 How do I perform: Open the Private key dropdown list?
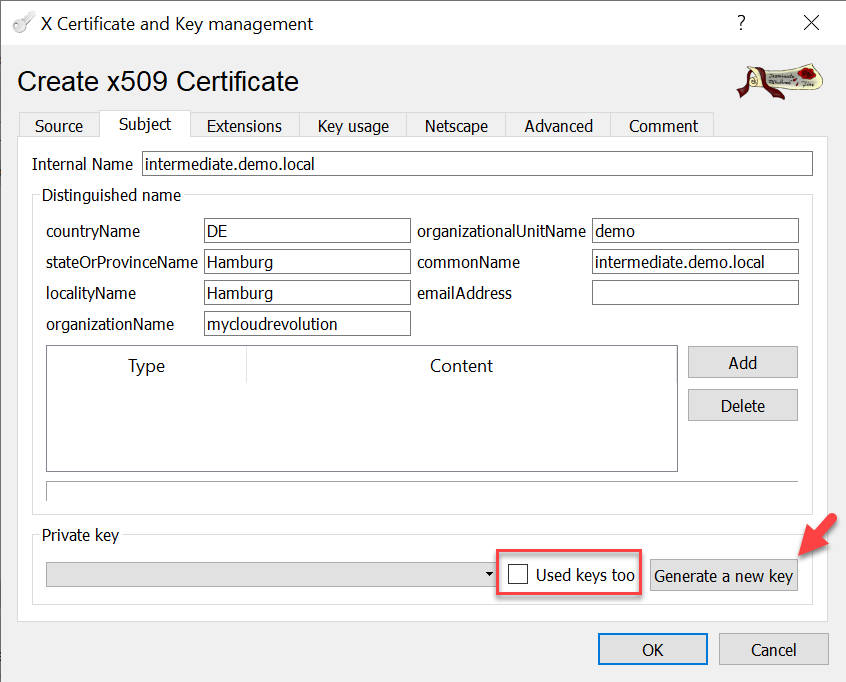pos(271,575)
